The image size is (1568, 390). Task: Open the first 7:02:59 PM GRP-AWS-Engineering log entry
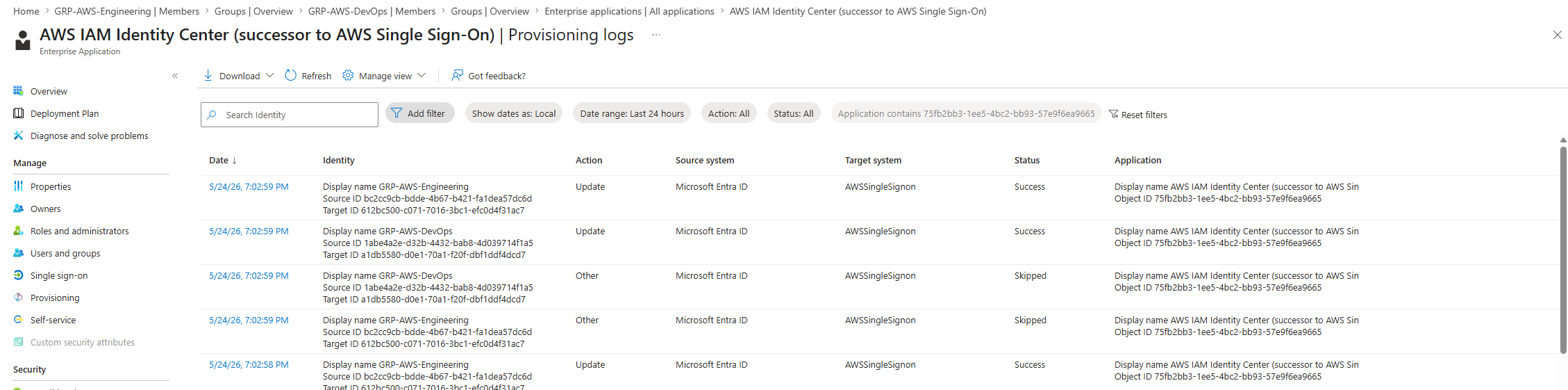pyautogui.click(x=249, y=186)
